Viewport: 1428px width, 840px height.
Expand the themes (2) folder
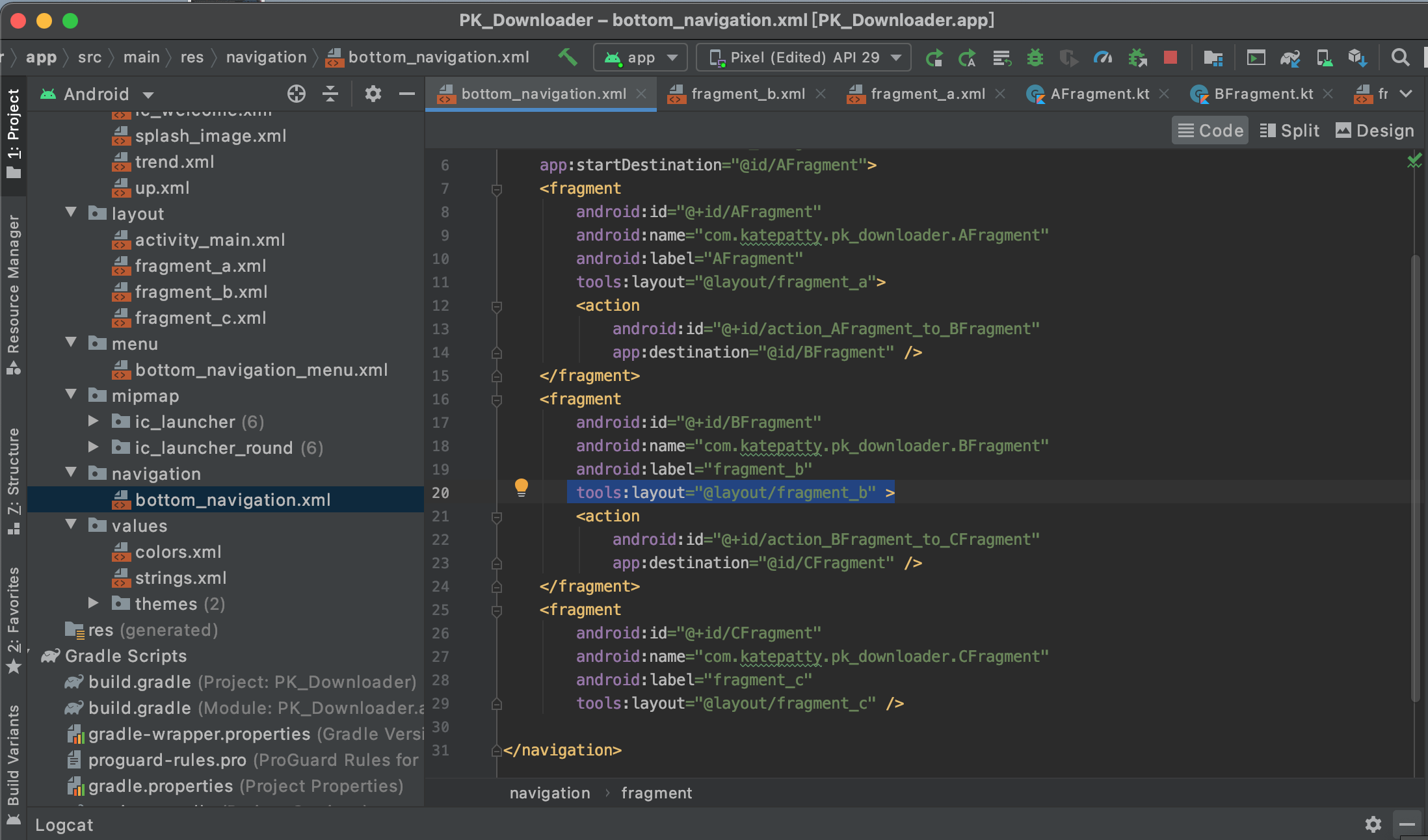click(x=94, y=603)
